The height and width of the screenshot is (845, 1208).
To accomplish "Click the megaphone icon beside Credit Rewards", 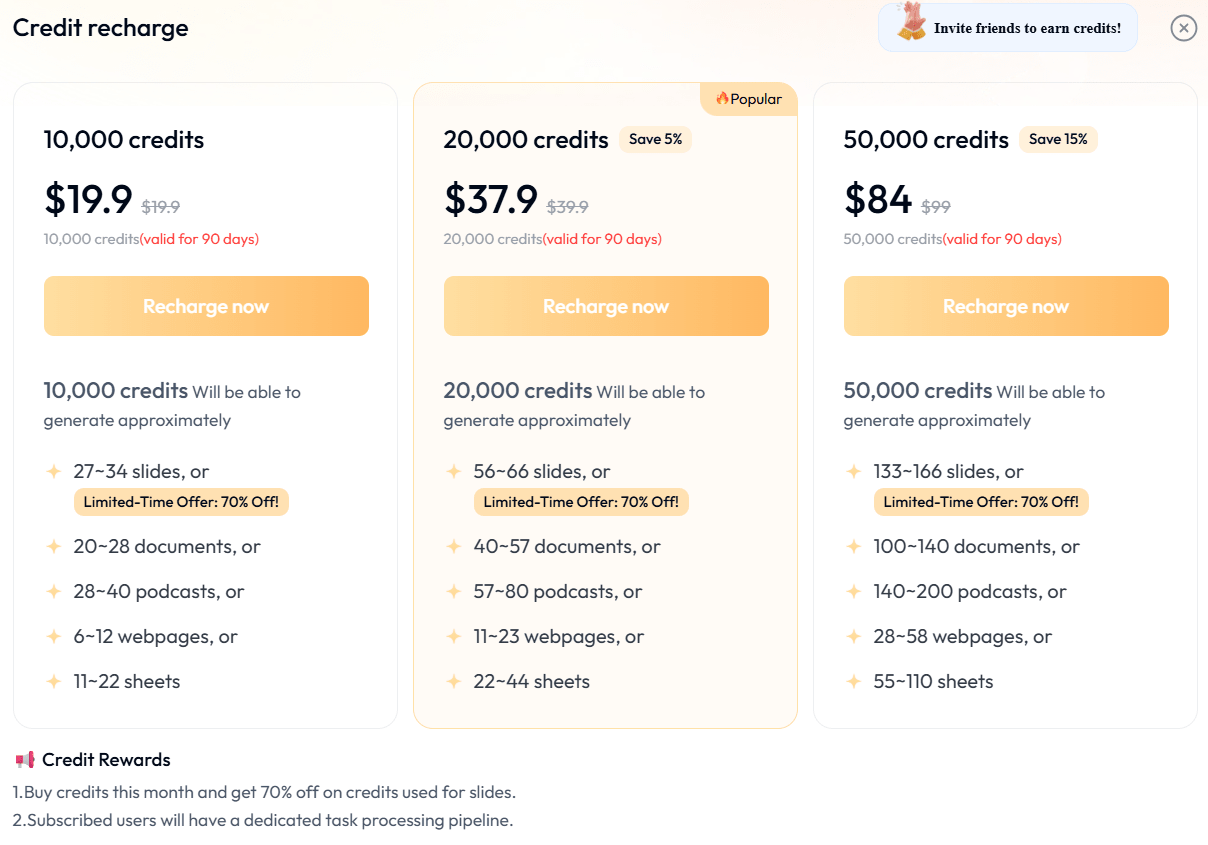I will [26, 760].
